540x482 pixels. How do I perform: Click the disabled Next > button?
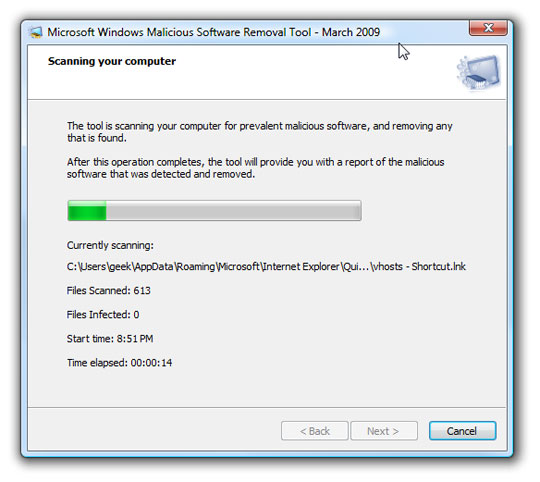[384, 431]
